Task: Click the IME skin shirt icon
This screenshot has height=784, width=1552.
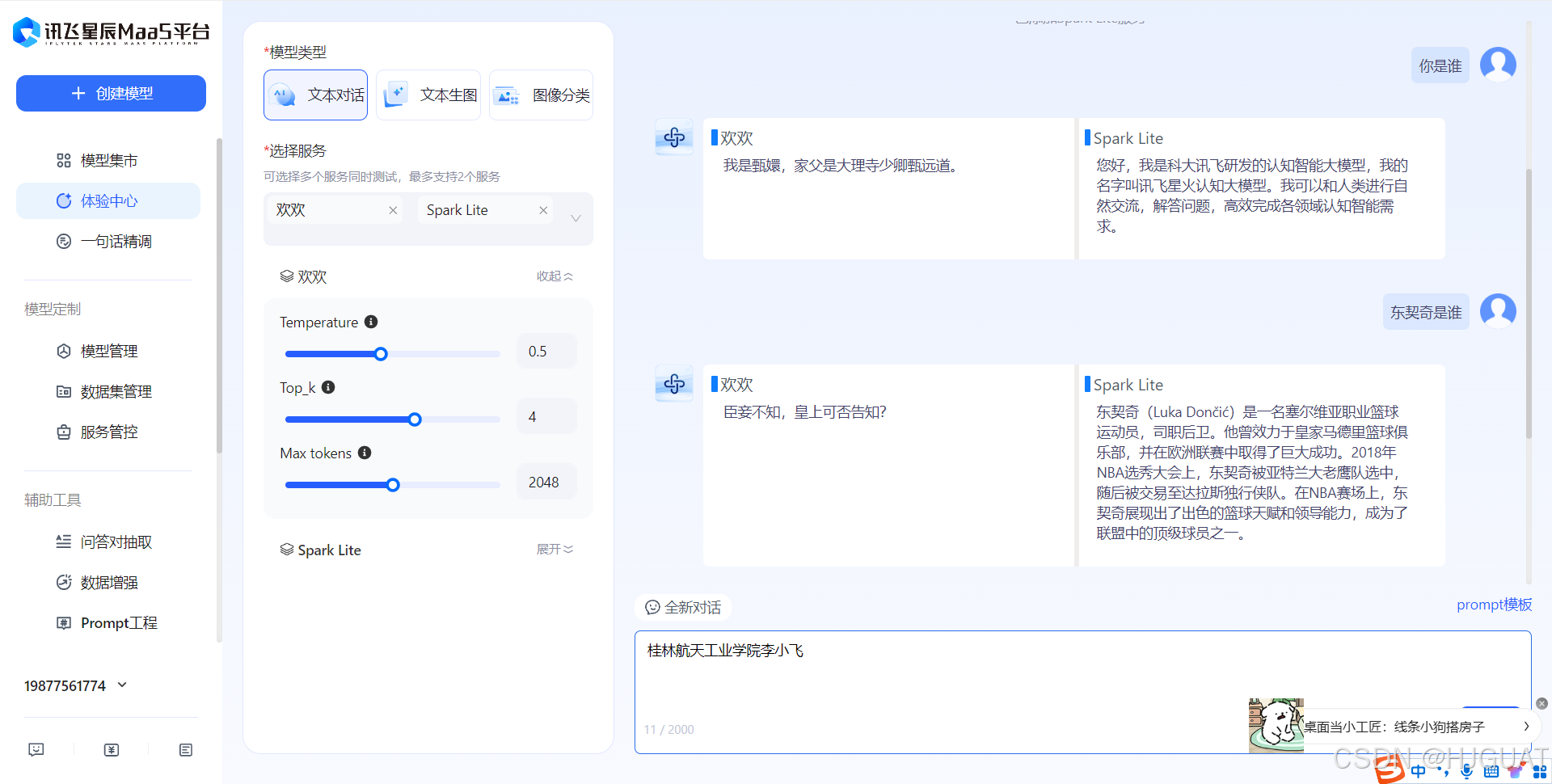Action: pos(1515,772)
